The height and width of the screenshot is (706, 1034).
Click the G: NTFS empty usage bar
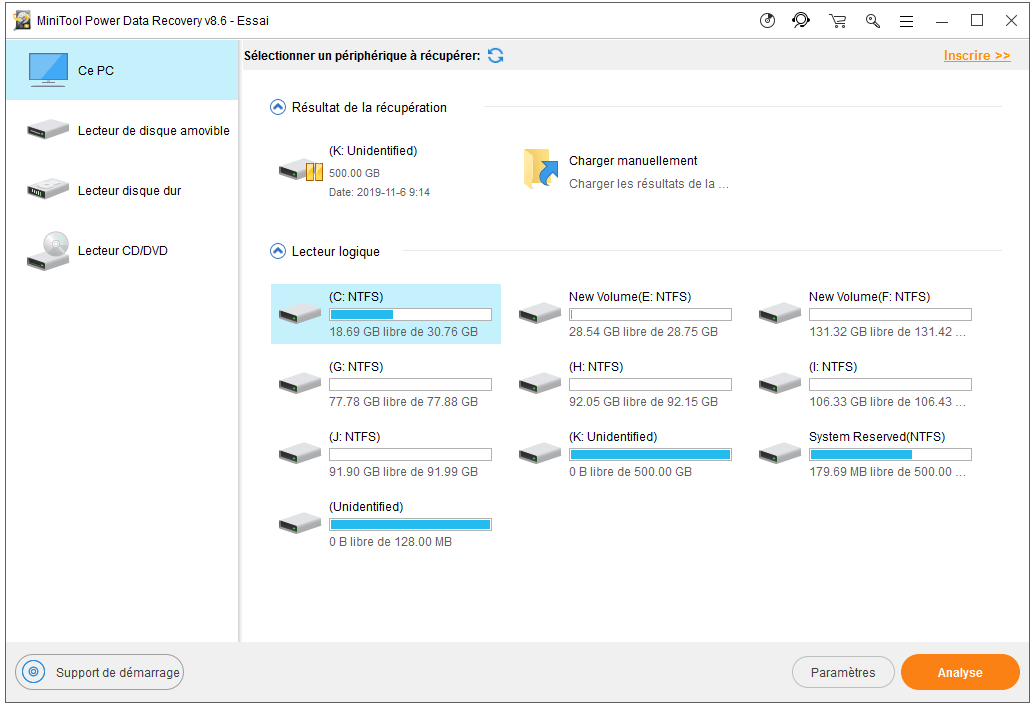(x=410, y=384)
